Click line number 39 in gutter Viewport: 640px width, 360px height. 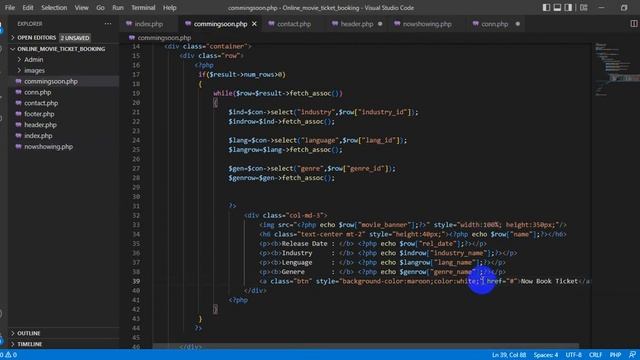click(x=136, y=281)
